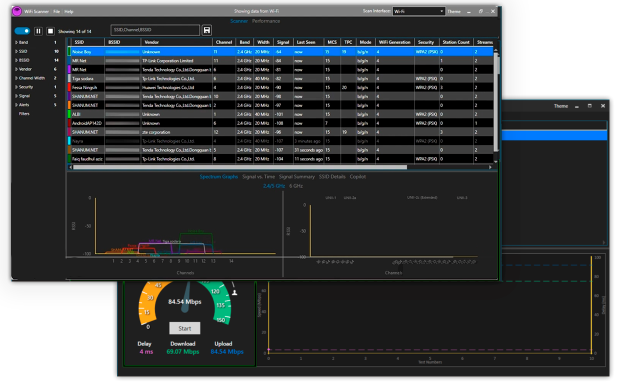Image resolution: width=620 pixels, height=383 pixels.
Task: Click the horizontal scrollbar thumb under the table
Action: point(240,167)
